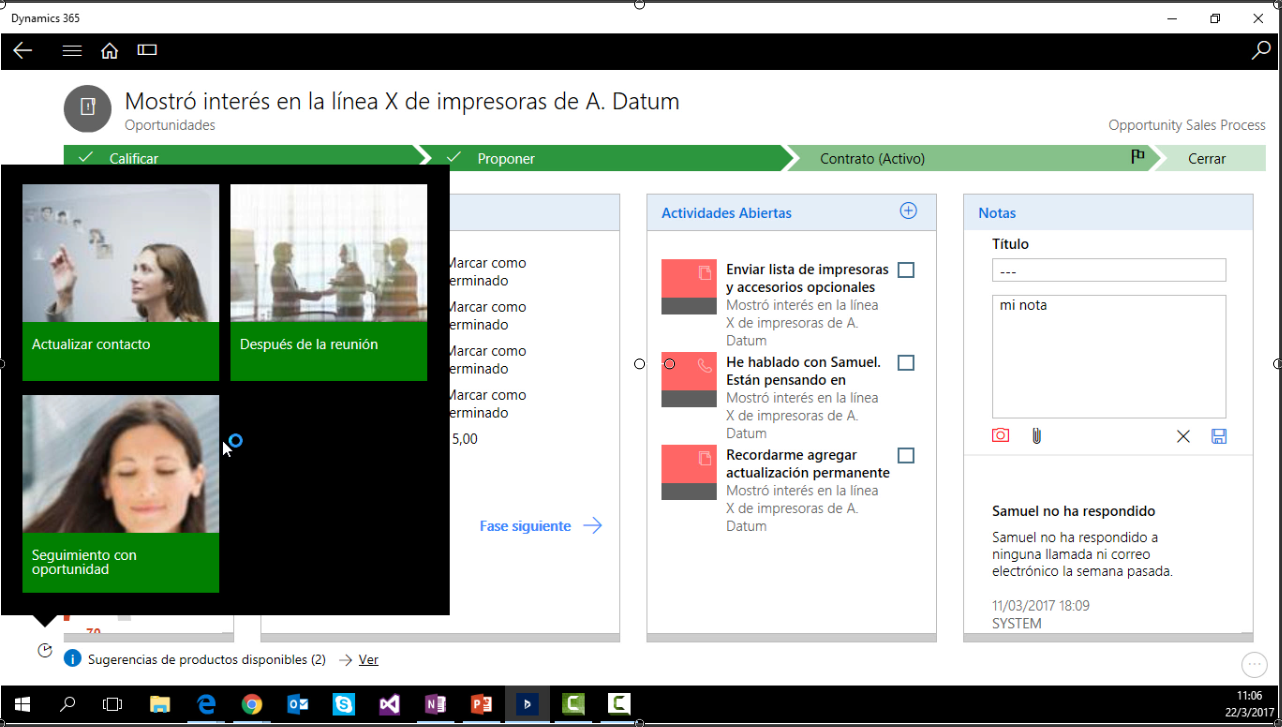Click the note title input field
This screenshot has height=727, width=1282.
pos(1108,271)
